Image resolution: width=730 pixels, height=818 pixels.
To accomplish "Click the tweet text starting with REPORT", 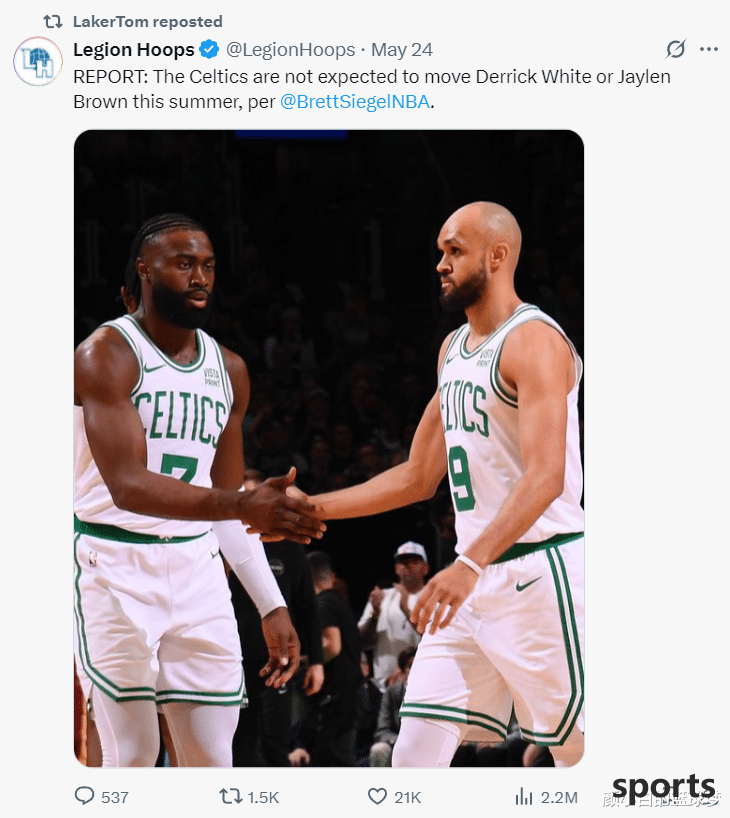I will [x=372, y=89].
